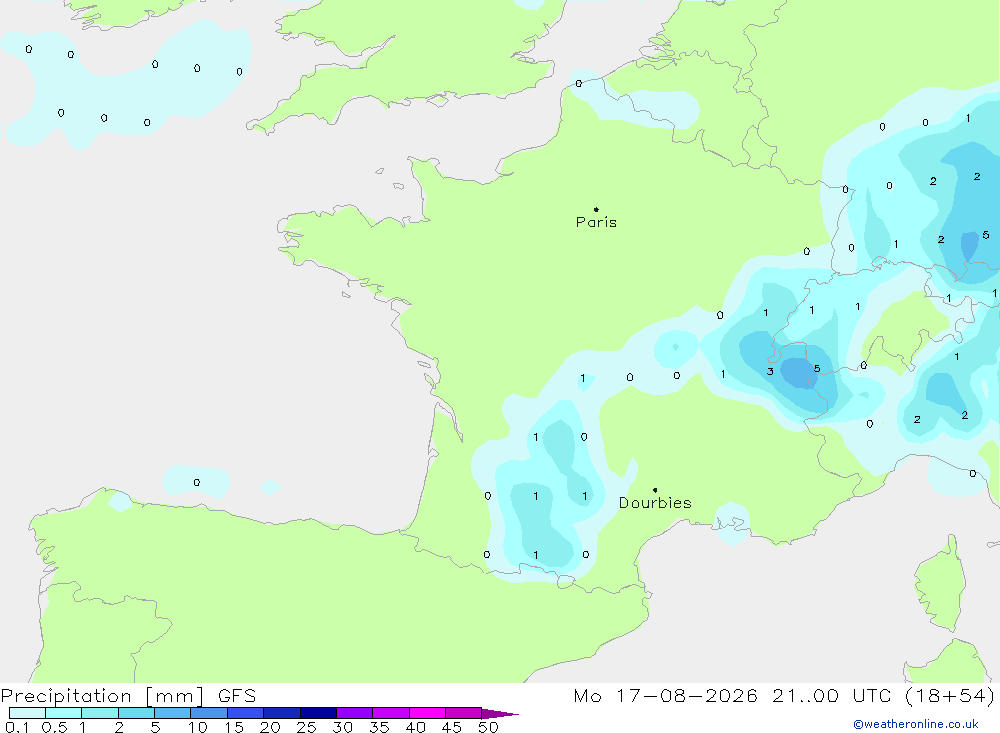
Task: Pick the 45–50 mm legend swatch
Action: coord(463,713)
